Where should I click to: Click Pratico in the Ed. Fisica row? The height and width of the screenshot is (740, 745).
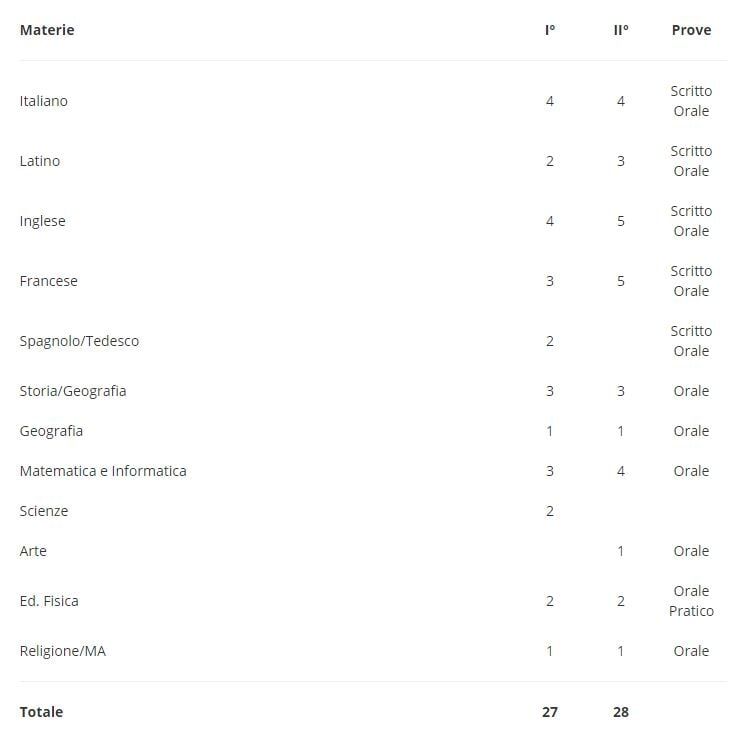click(691, 611)
